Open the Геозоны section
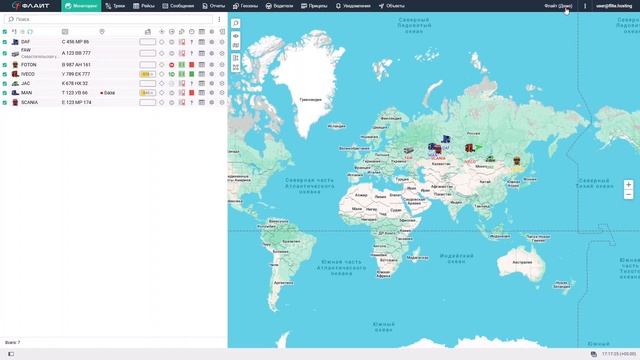Viewport: 640px width, 360px height. (x=245, y=6)
